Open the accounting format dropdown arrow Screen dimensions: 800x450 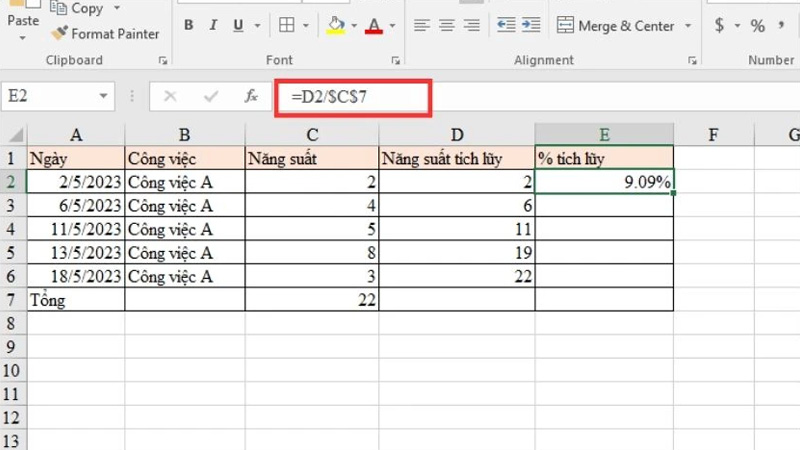(737, 25)
